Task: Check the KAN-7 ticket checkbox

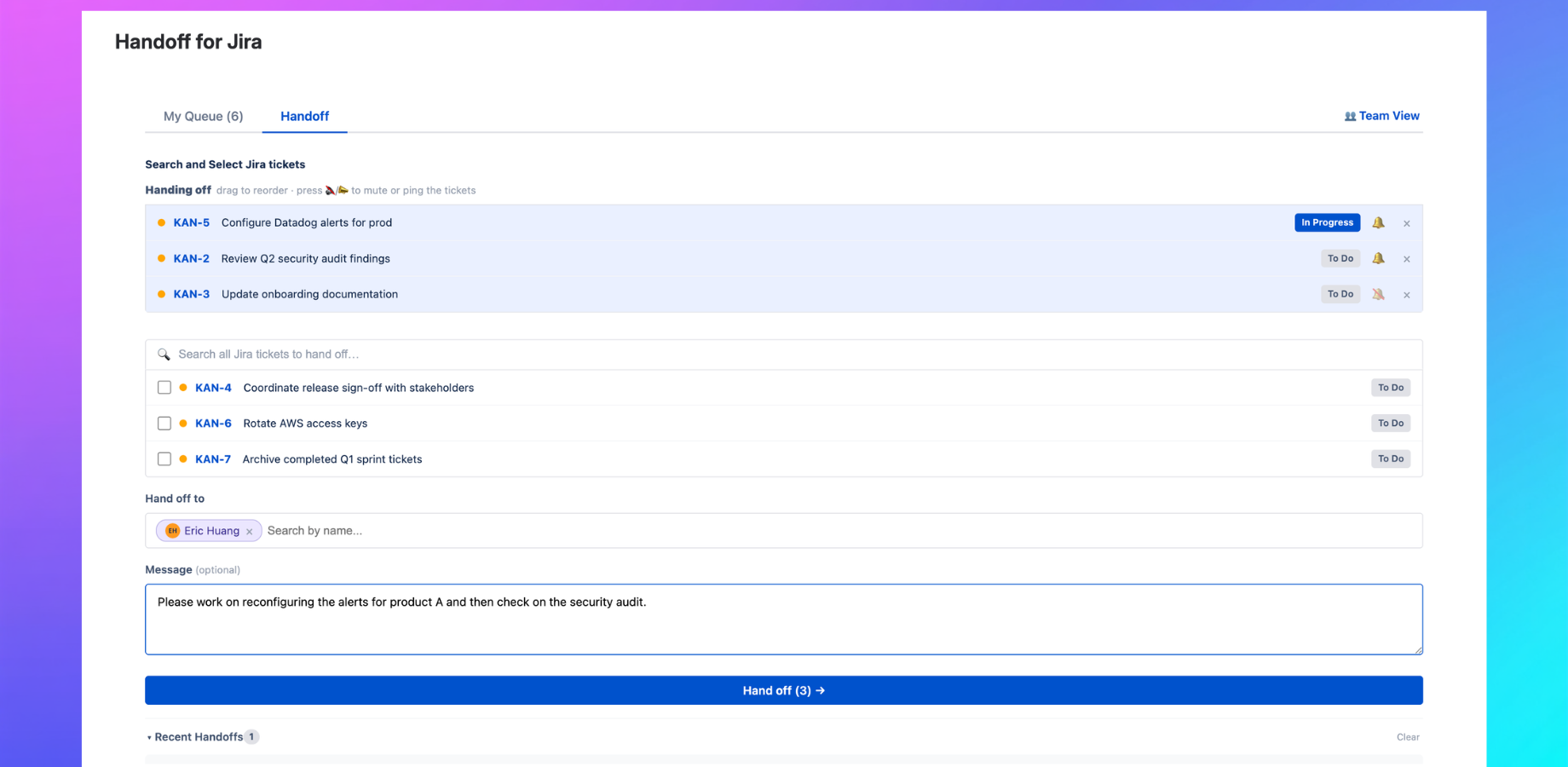Action: click(164, 459)
